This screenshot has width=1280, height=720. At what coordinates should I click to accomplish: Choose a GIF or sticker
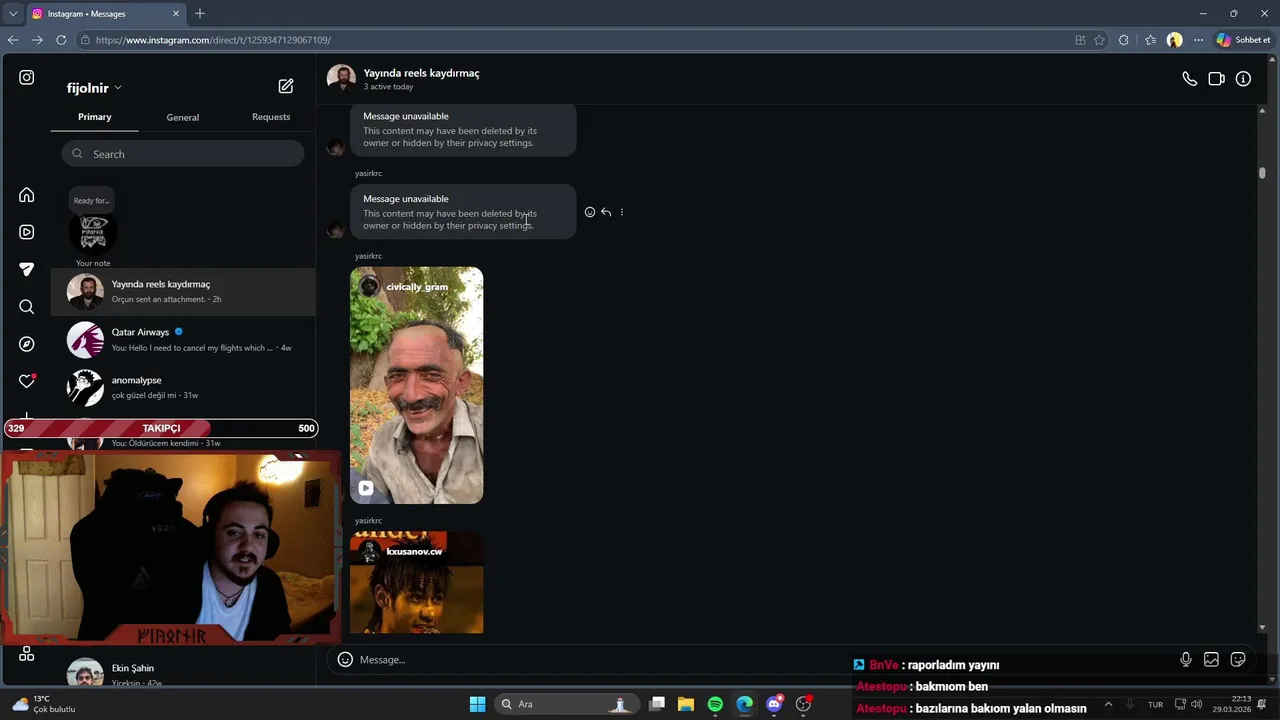pos(1238,659)
